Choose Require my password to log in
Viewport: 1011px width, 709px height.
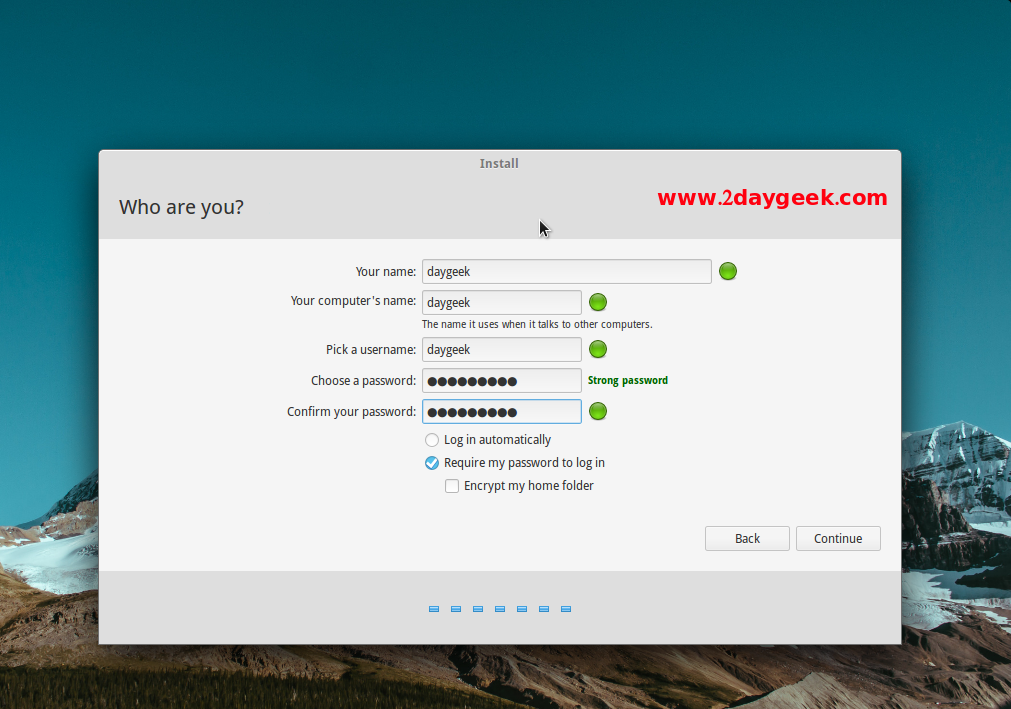(432, 463)
